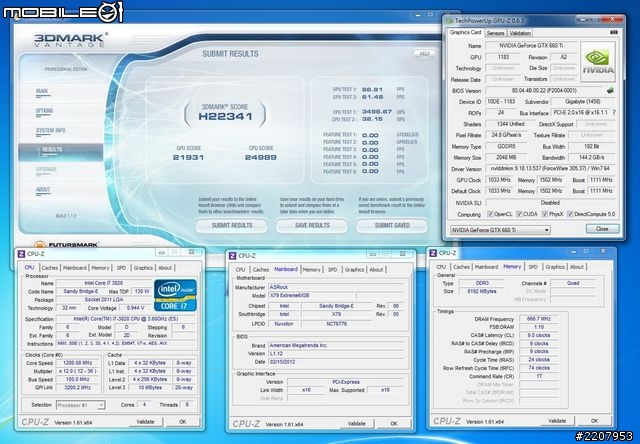
Task: Click the Bus Interface question mark in GPU-Z
Action: 613,112
